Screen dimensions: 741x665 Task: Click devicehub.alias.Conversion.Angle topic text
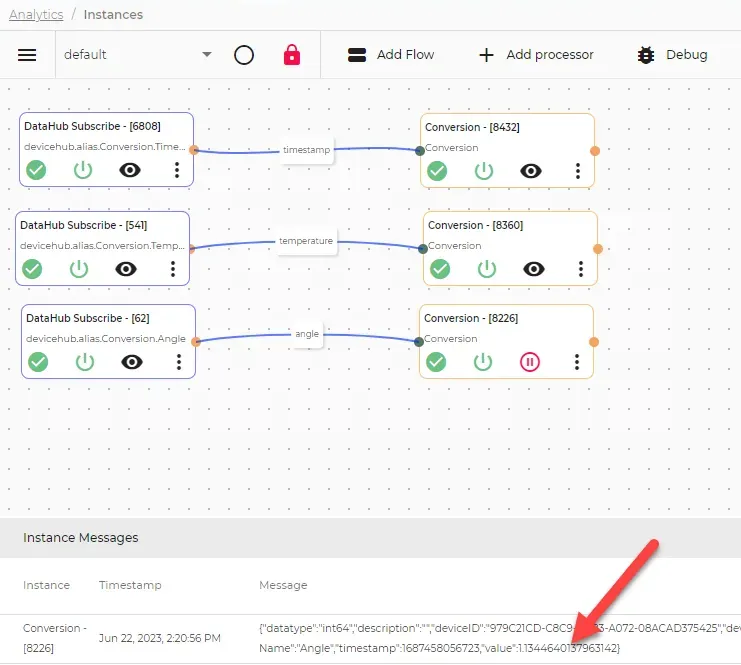pos(106,339)
